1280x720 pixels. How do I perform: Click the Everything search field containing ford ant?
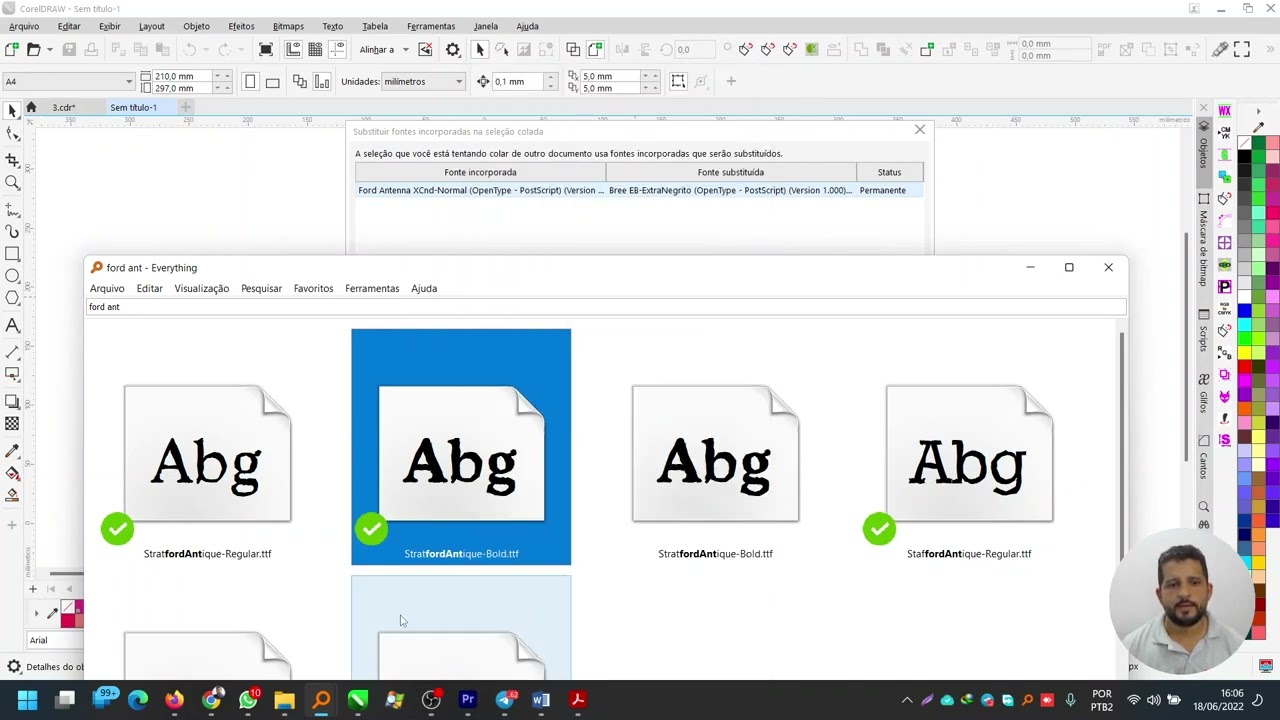click(606, 307)
